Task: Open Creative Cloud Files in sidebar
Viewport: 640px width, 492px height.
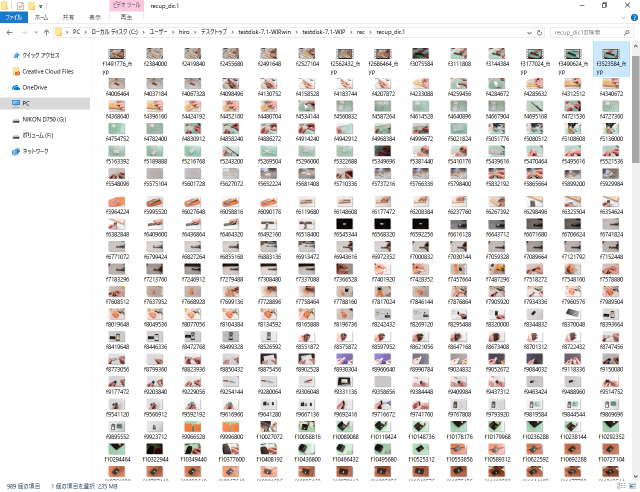Action: coord(47,71)
